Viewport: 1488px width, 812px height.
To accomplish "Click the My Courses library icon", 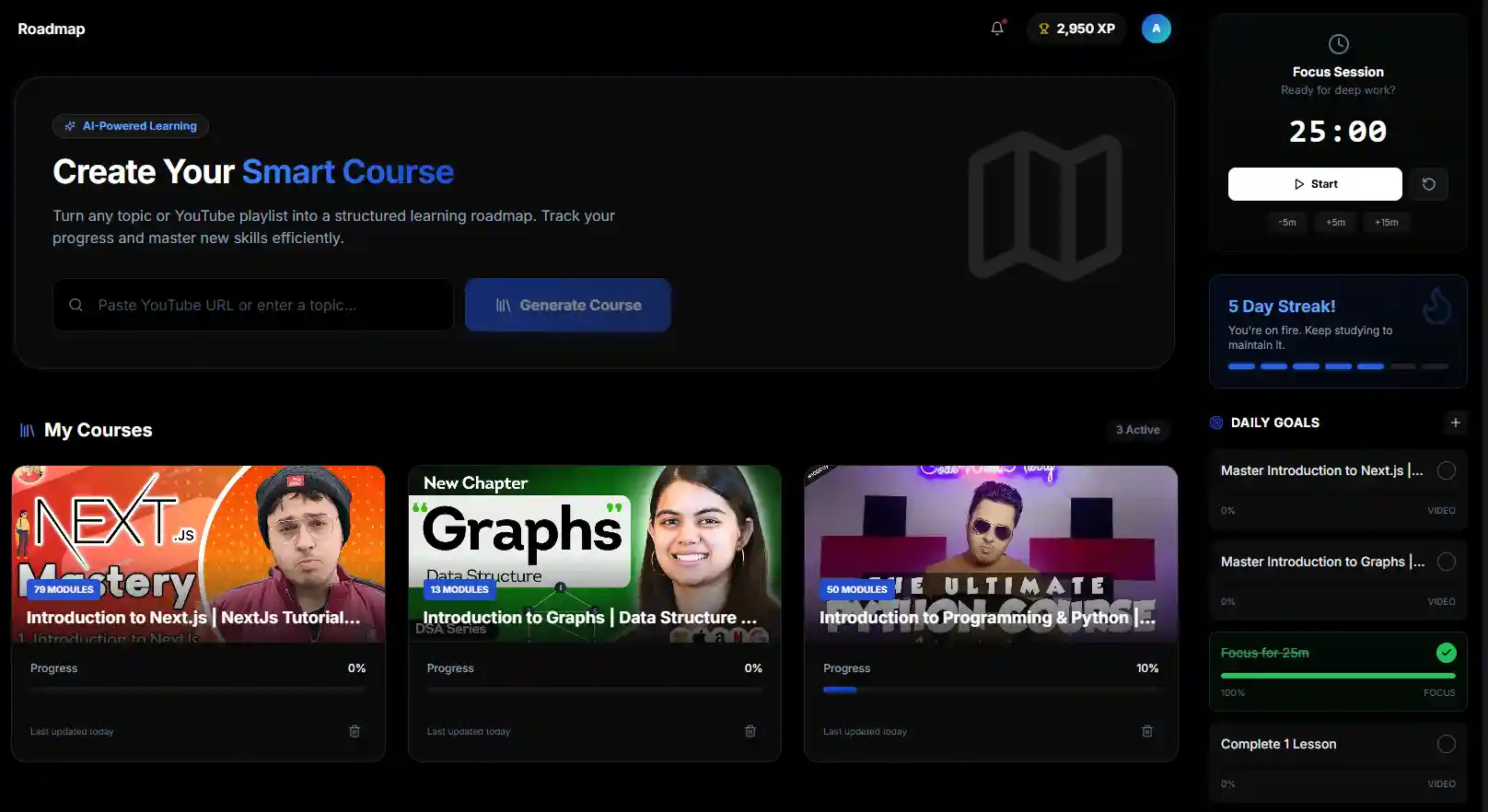I will point(28,430).
